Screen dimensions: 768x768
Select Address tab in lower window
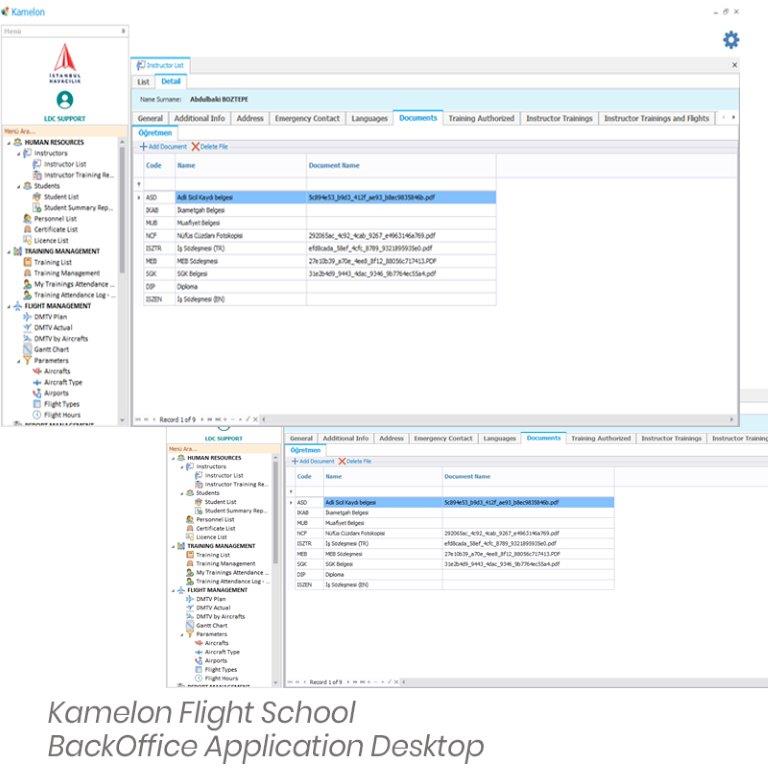tap(391, 438)
